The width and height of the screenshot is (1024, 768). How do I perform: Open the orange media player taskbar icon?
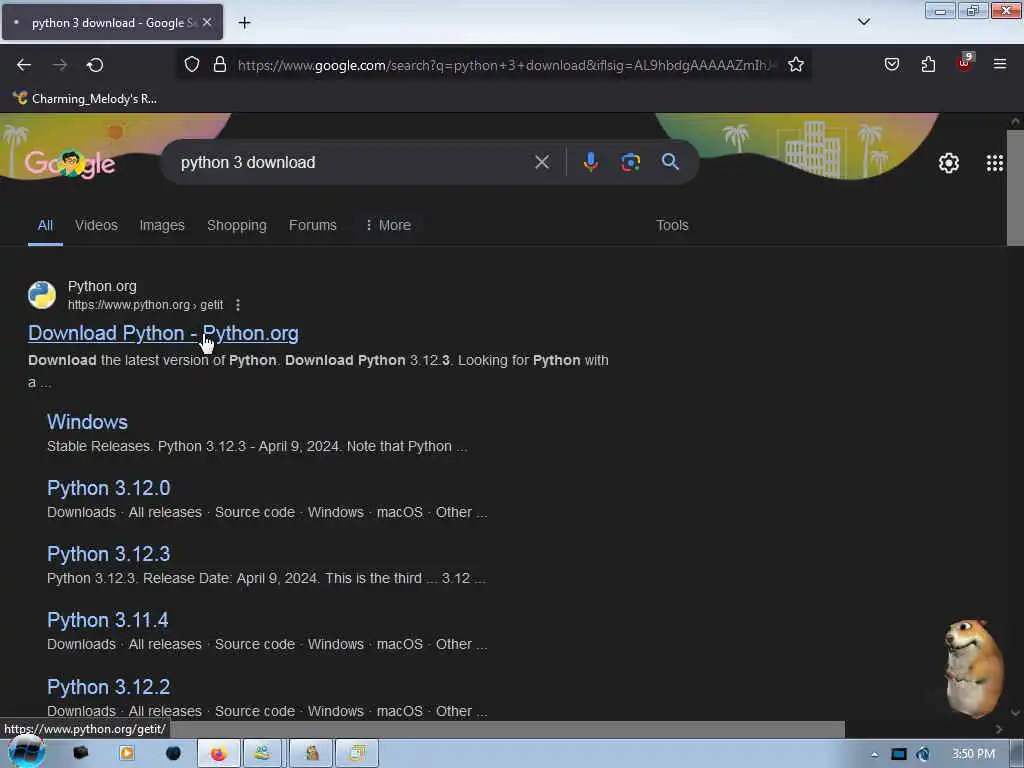coord(127,753)
